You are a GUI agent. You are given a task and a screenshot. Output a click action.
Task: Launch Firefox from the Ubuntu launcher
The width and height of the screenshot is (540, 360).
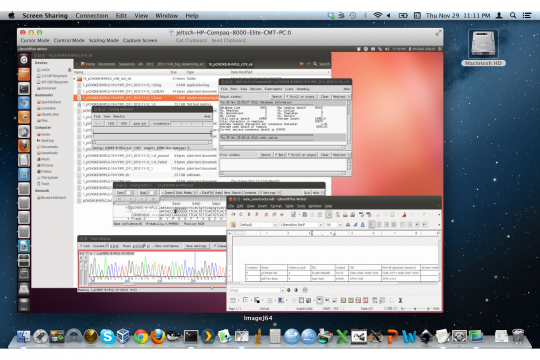24,146
